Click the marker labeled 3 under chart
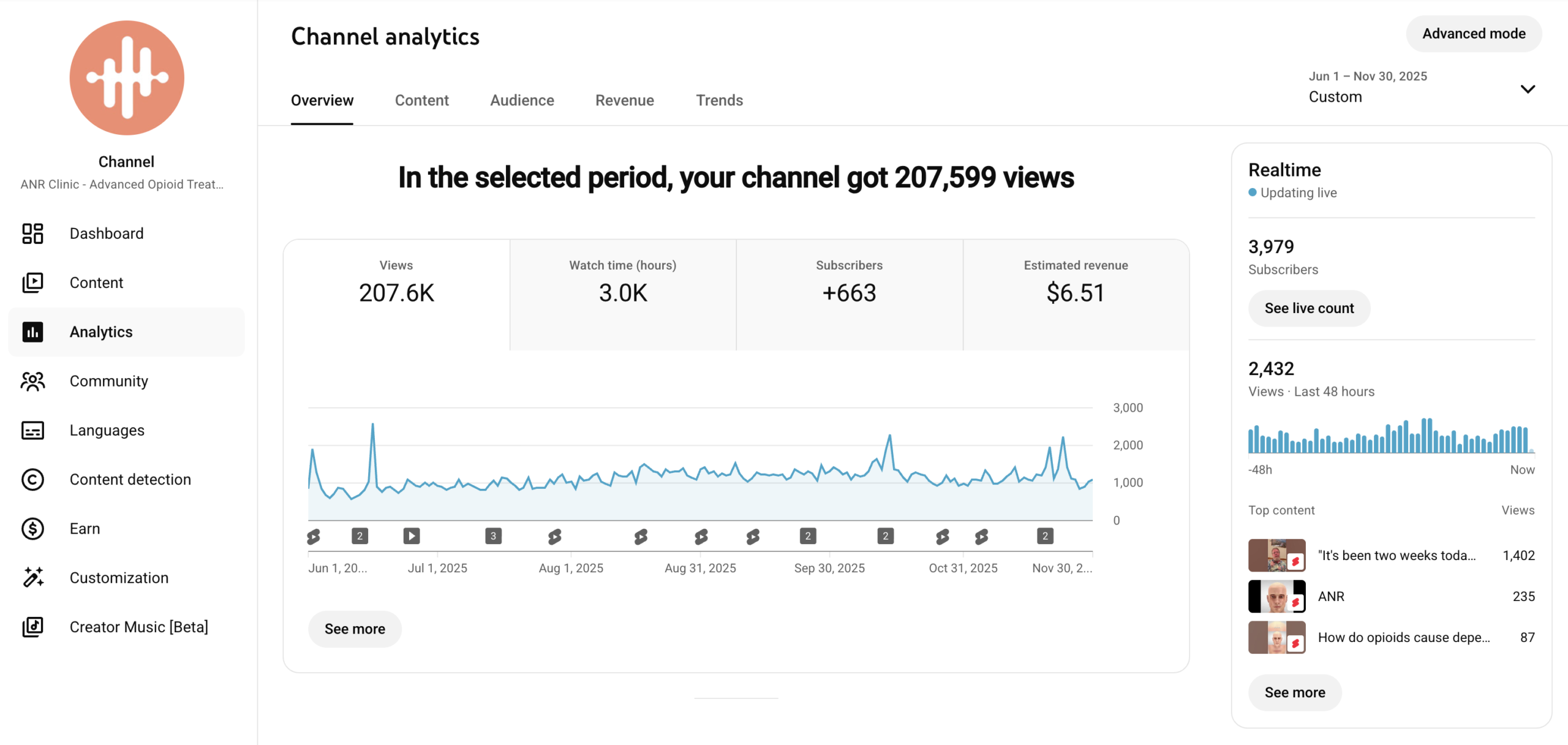This screenshot has height=745, width=1568. pyautogui.click(x=493, y=536)
